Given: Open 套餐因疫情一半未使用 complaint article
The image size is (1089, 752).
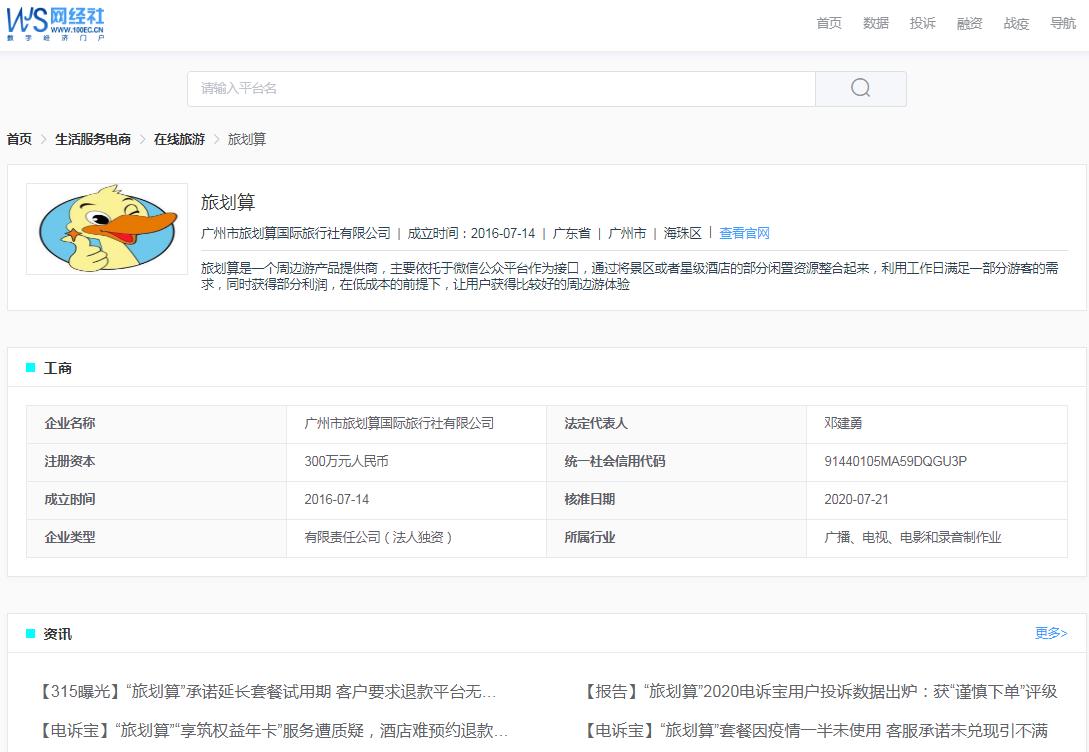Looking at the screenshot, I should 816,730.
